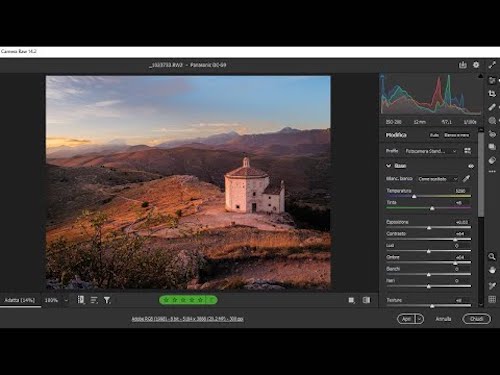The width and height of the screenshot is (500, 375).
Task: Open the workflow options link below image
Action: pos(187,319)
